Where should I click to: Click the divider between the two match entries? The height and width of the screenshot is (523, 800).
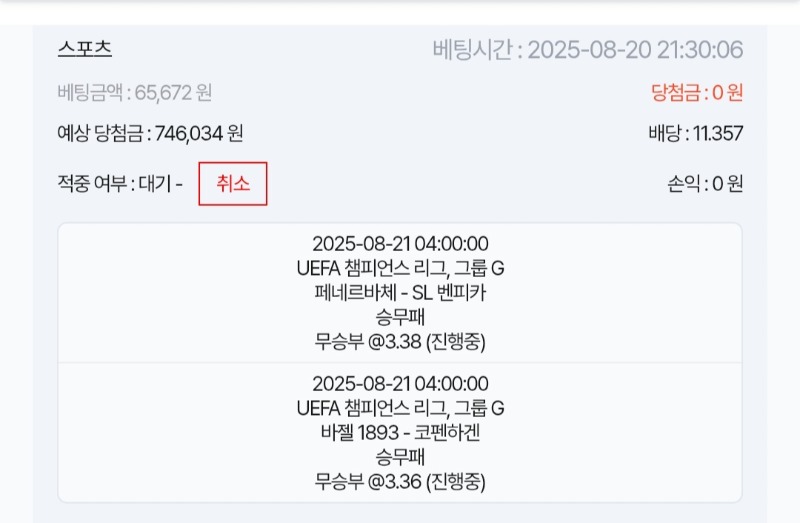click(x=400, y=363)
